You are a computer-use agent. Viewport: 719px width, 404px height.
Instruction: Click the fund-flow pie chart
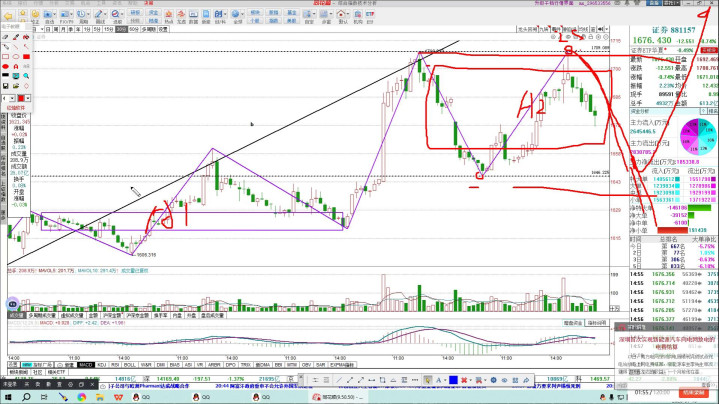coord(697,137)
